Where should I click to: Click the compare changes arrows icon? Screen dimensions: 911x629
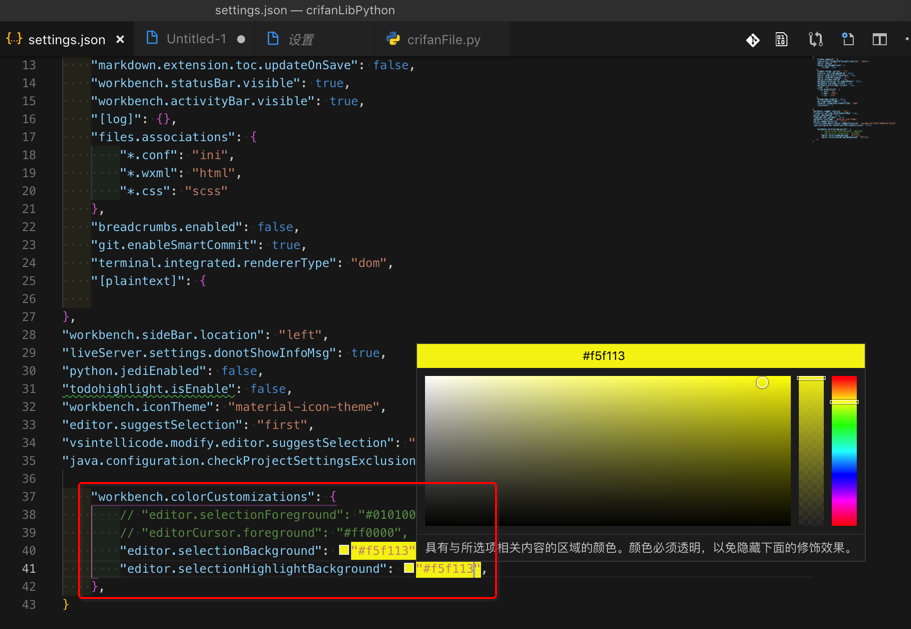816,39
